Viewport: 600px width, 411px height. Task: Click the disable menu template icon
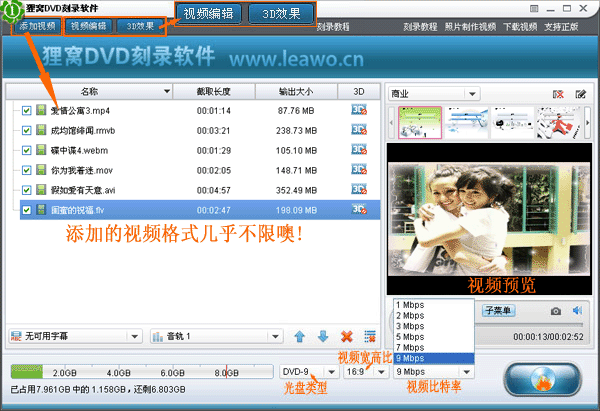point(558,94)
